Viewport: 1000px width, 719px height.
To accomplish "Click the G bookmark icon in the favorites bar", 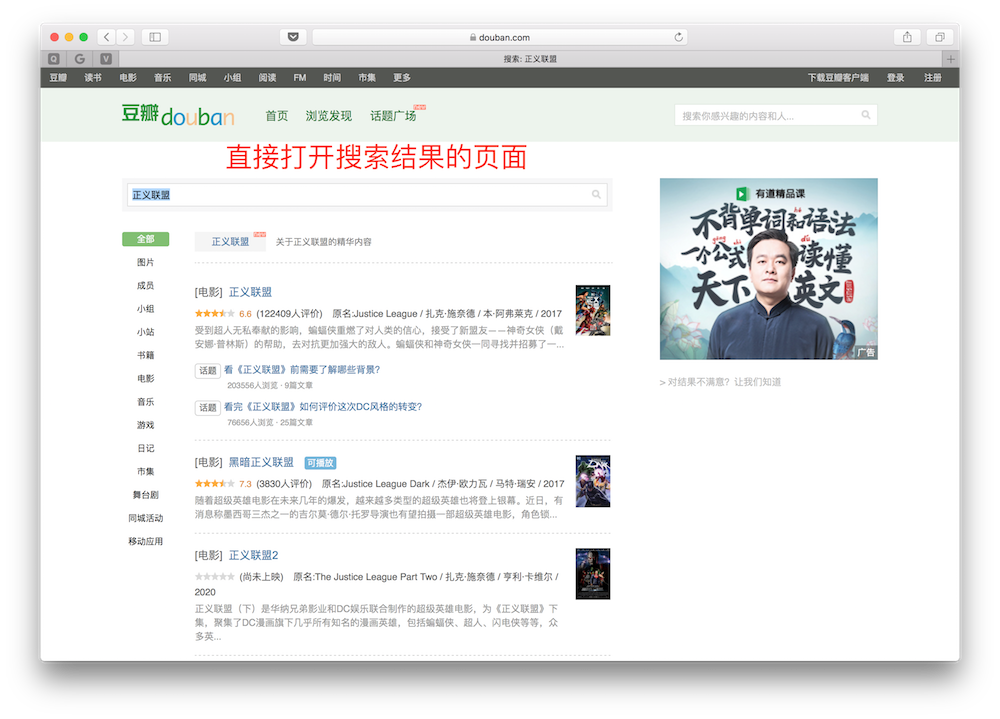I will 80,58.
